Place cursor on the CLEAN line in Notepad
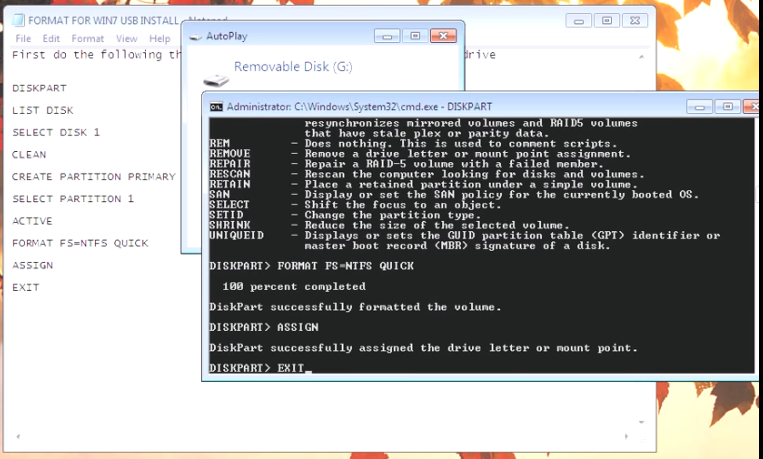The image size is (763, 459). [29, 155]
